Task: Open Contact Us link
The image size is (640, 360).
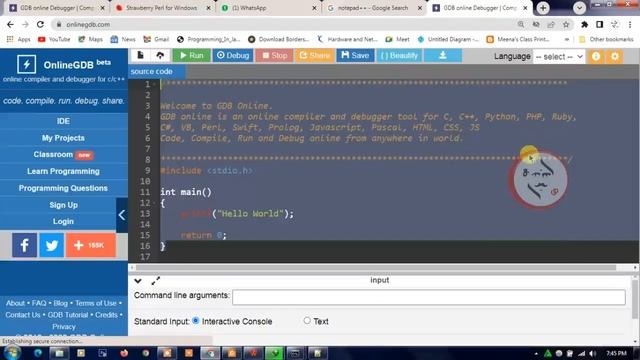Action: pos(23,315)
